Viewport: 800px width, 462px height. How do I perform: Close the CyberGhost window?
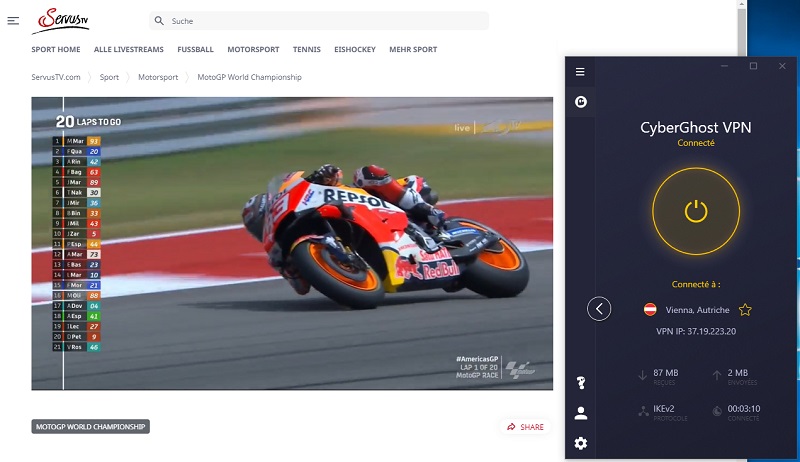pyautogui.click(x=782, y=66)
